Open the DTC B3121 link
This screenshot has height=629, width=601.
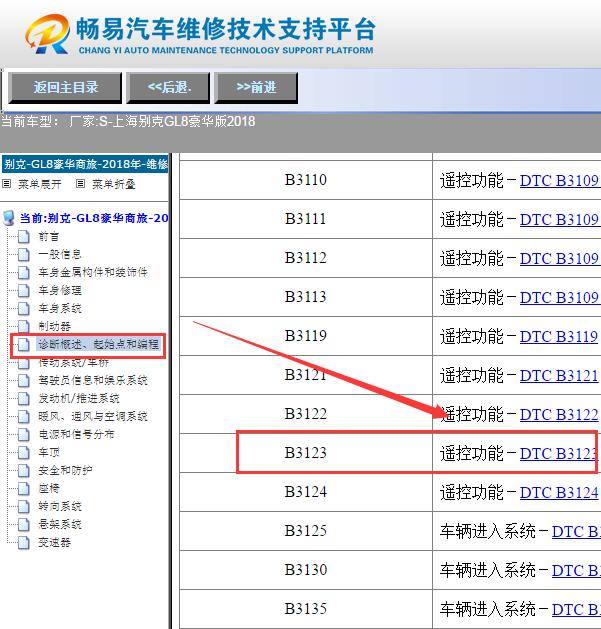click(559, 375)
